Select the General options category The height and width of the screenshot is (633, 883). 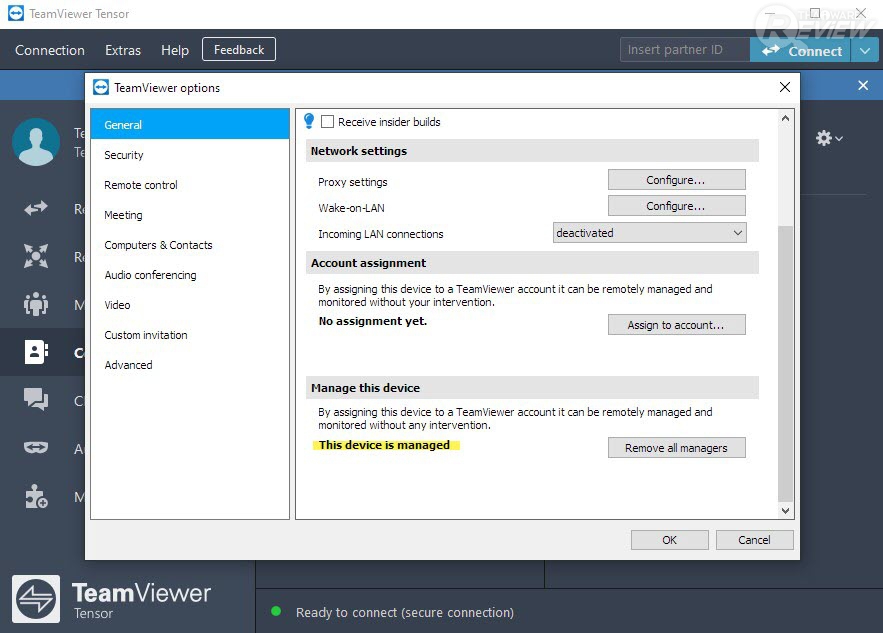pos(190,124)
